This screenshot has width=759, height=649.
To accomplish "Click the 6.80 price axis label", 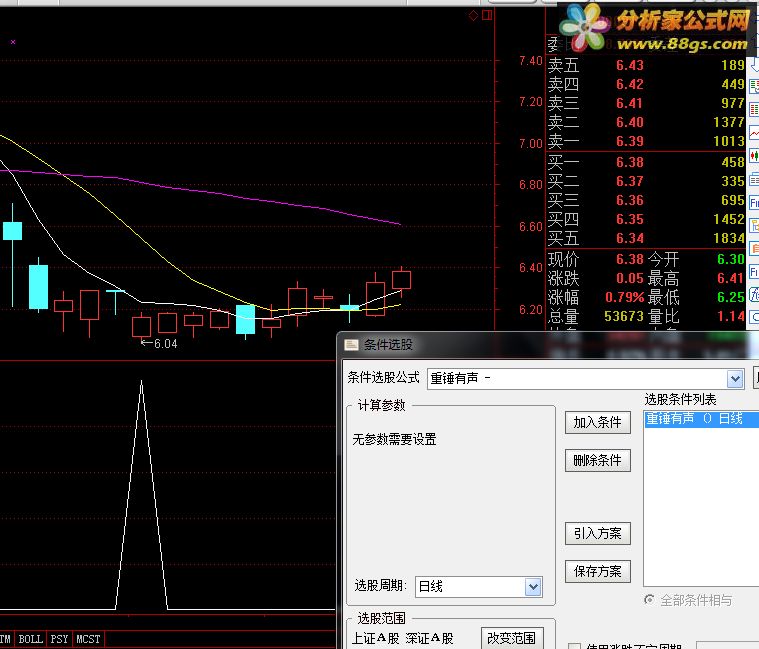I will click(531, 185).
